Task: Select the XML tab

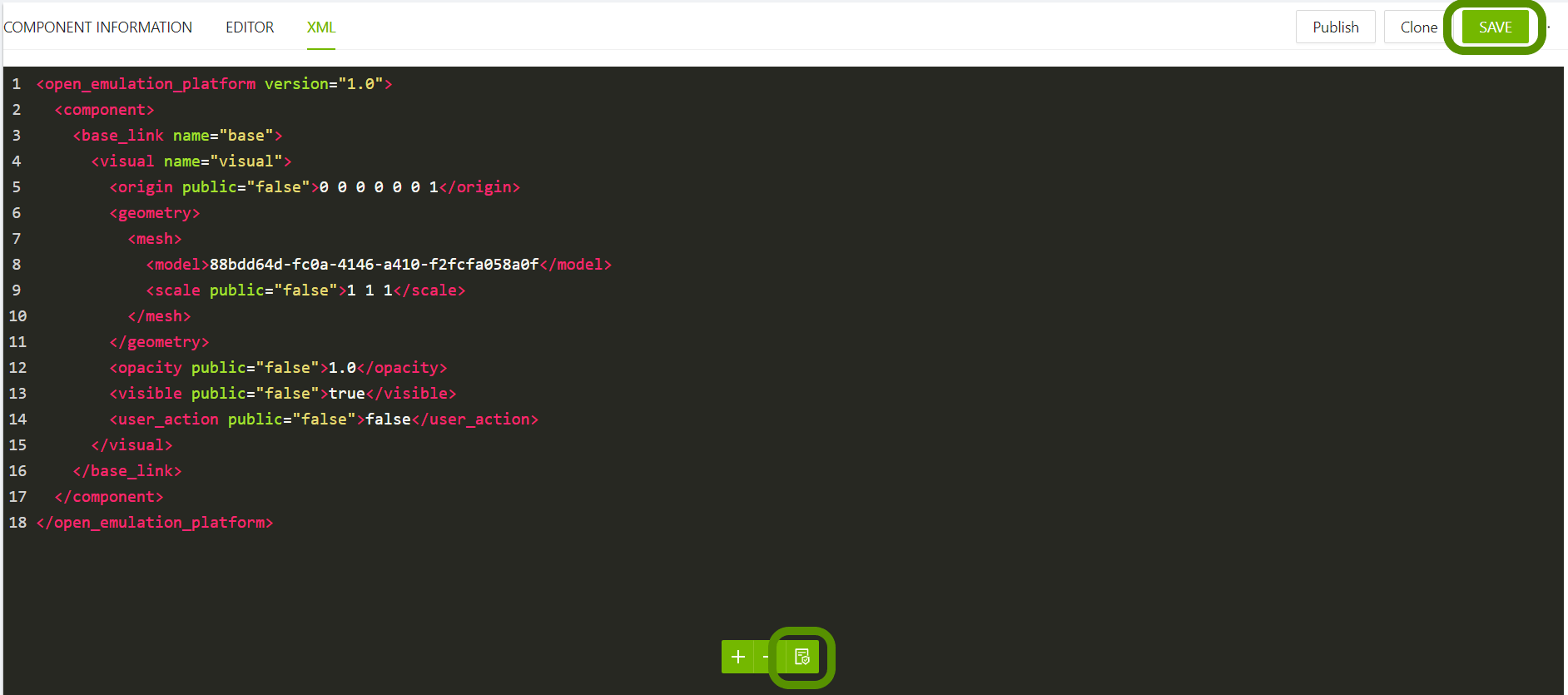Action: click(321, 27)
